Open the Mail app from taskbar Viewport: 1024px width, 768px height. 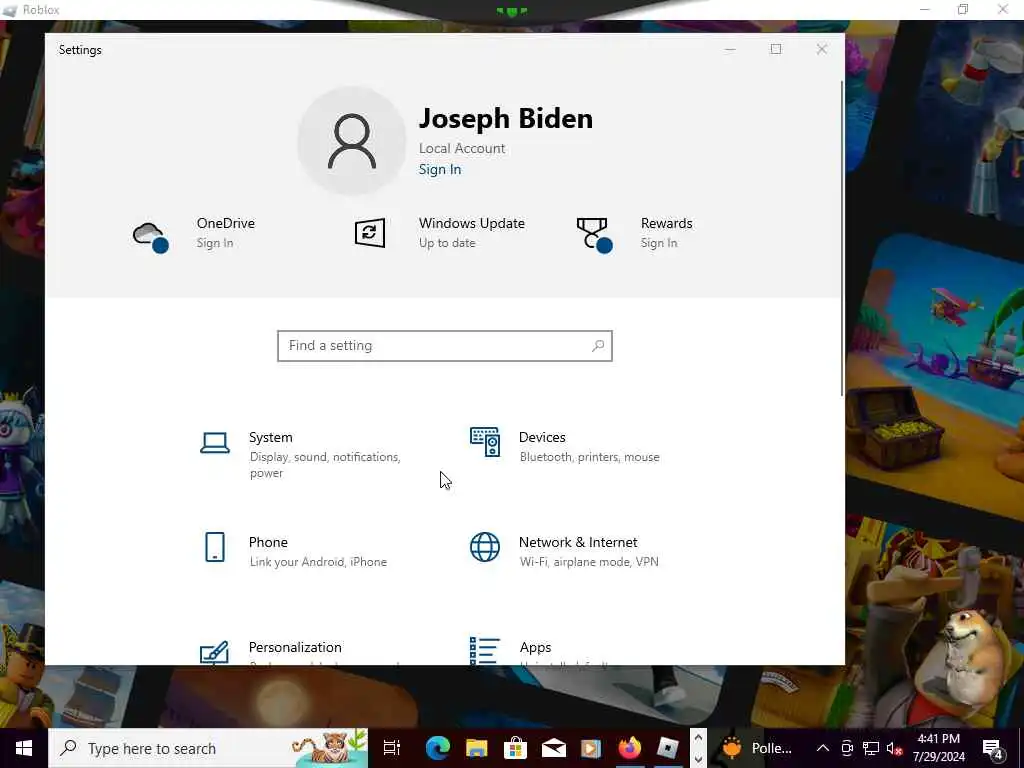click(553, 748)
